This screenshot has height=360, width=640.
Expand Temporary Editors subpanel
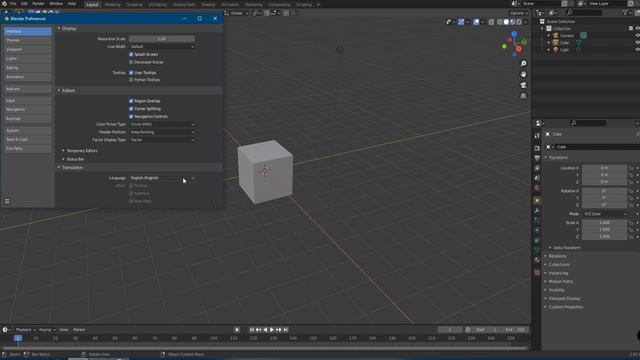(80, 151)
